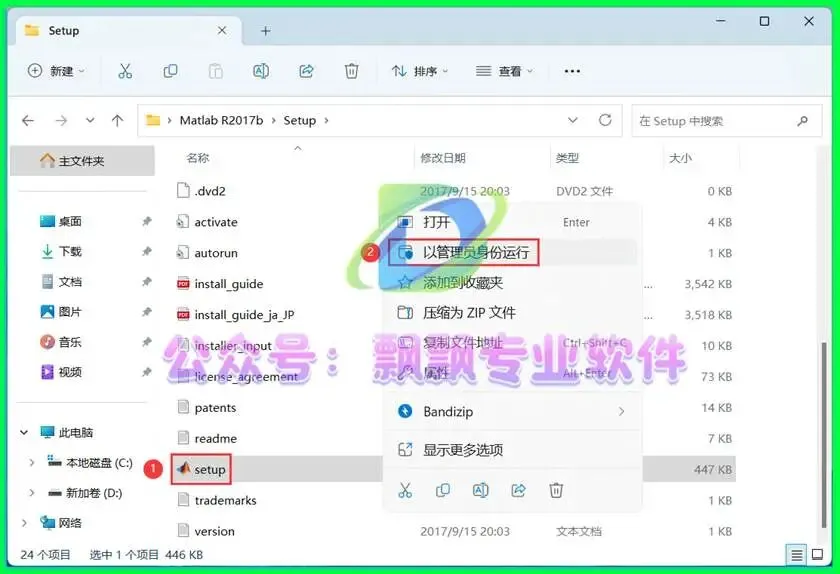
Task: Click the vertical scrollbar of file list
Action: coord(824,434)
